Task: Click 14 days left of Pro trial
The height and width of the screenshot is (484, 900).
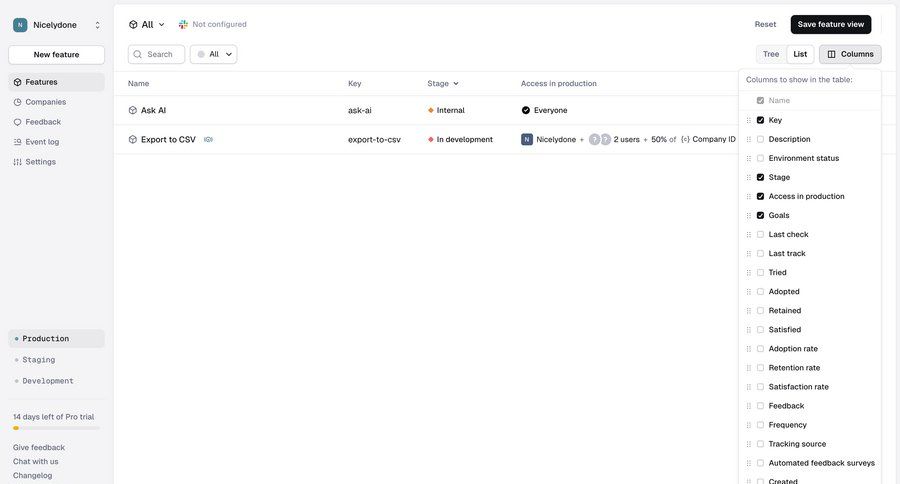Action: (x=53, y=417)
